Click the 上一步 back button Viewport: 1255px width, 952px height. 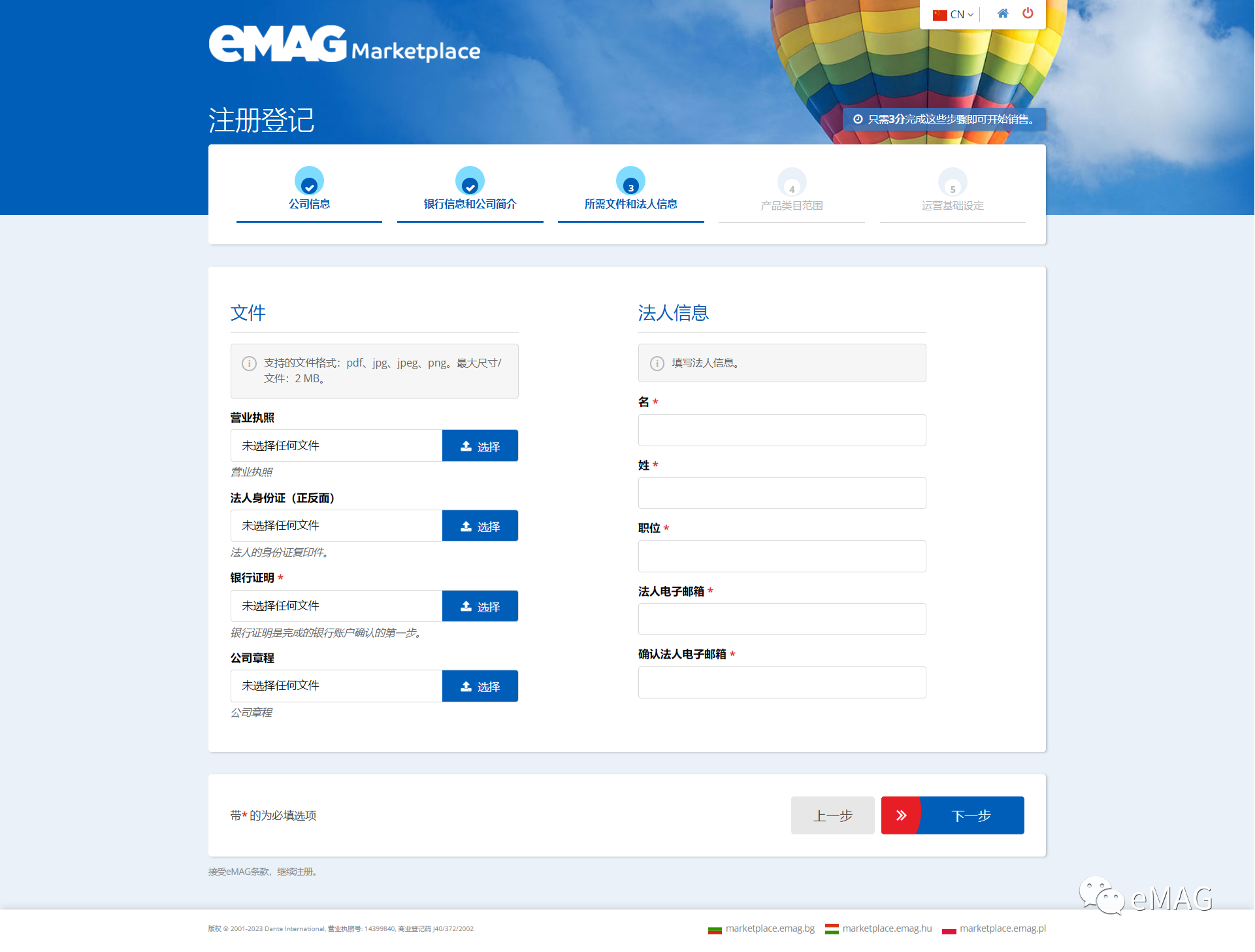click(832, 815)
